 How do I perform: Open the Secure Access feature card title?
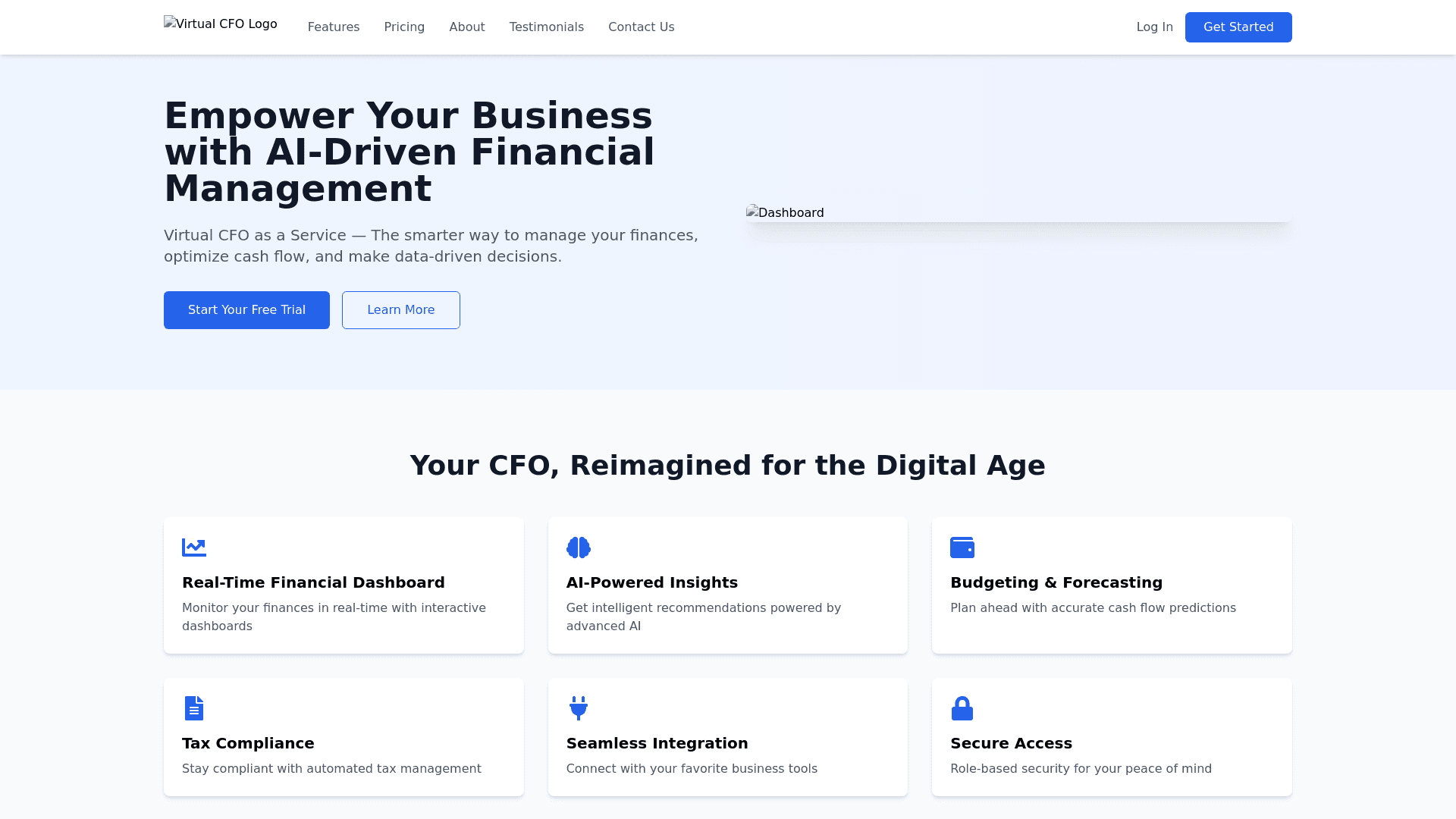pos(1011,743)
